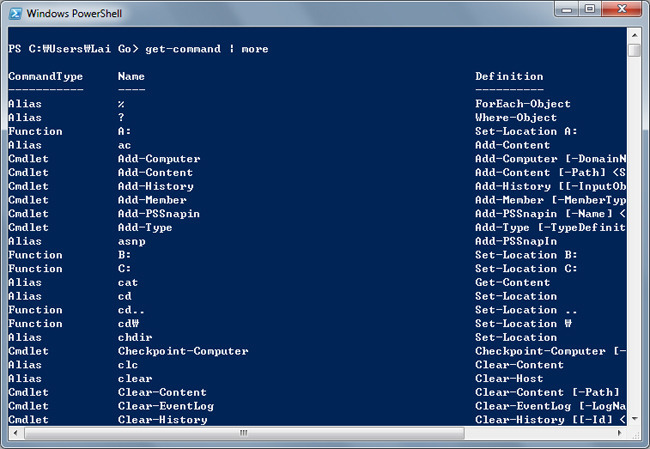This screenshot has width=650, height=449.
Task: Click the vertical scrollbar down arrow
Action: [x=634, y=419]
